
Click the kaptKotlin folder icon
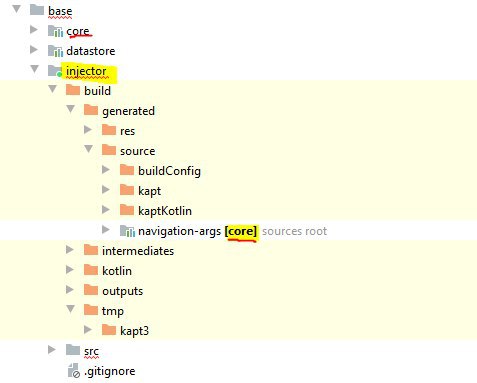(x=127, y=210)
